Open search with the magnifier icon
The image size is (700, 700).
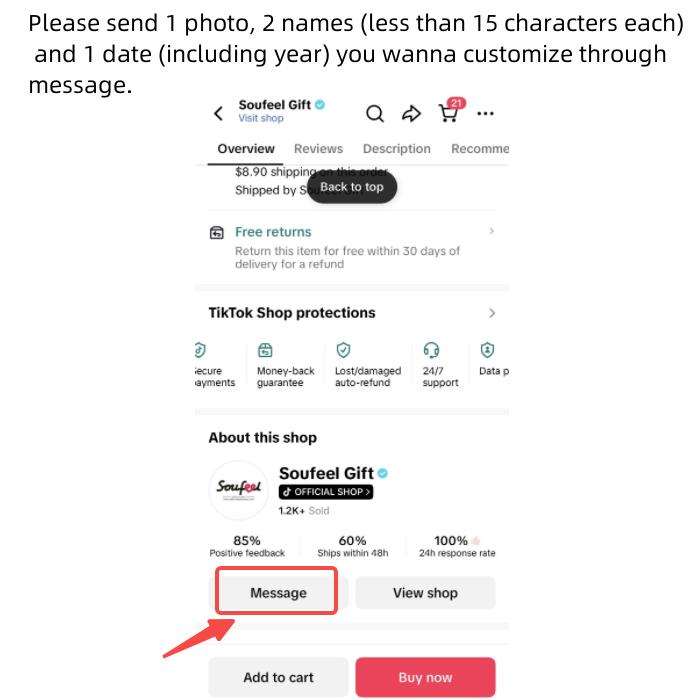pyautogui.click(x=375, y=113)
